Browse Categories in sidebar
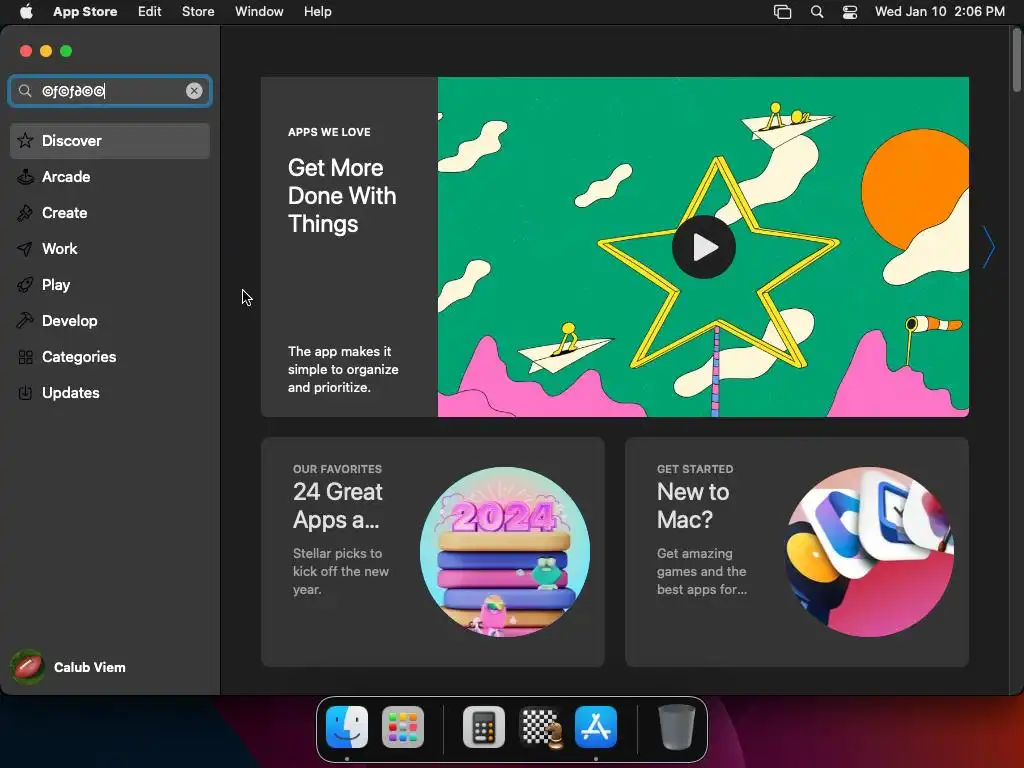The height and width of the screenshot is (768, 1024). tap(110, 357)
